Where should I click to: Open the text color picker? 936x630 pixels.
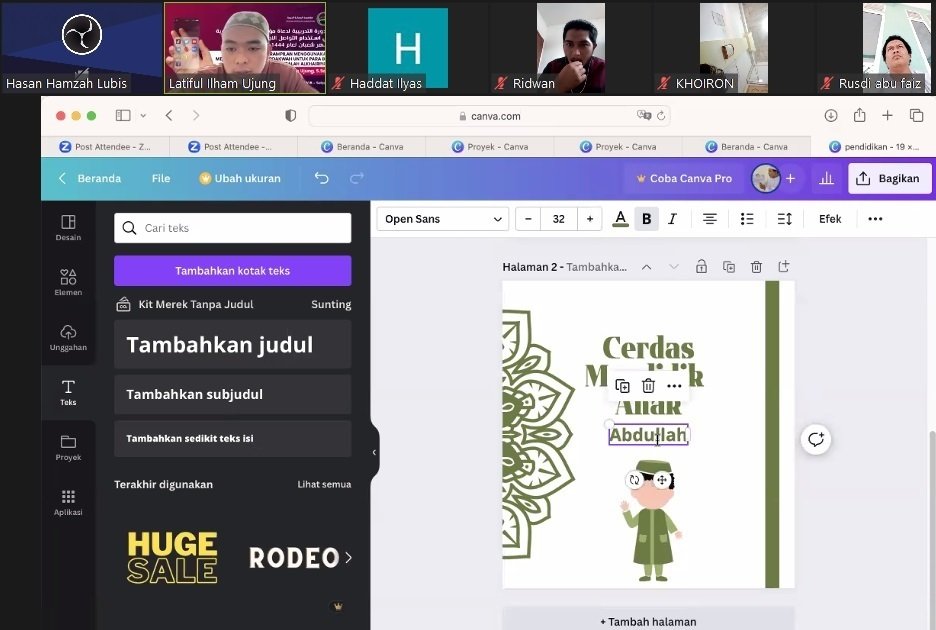pos(620,219)
